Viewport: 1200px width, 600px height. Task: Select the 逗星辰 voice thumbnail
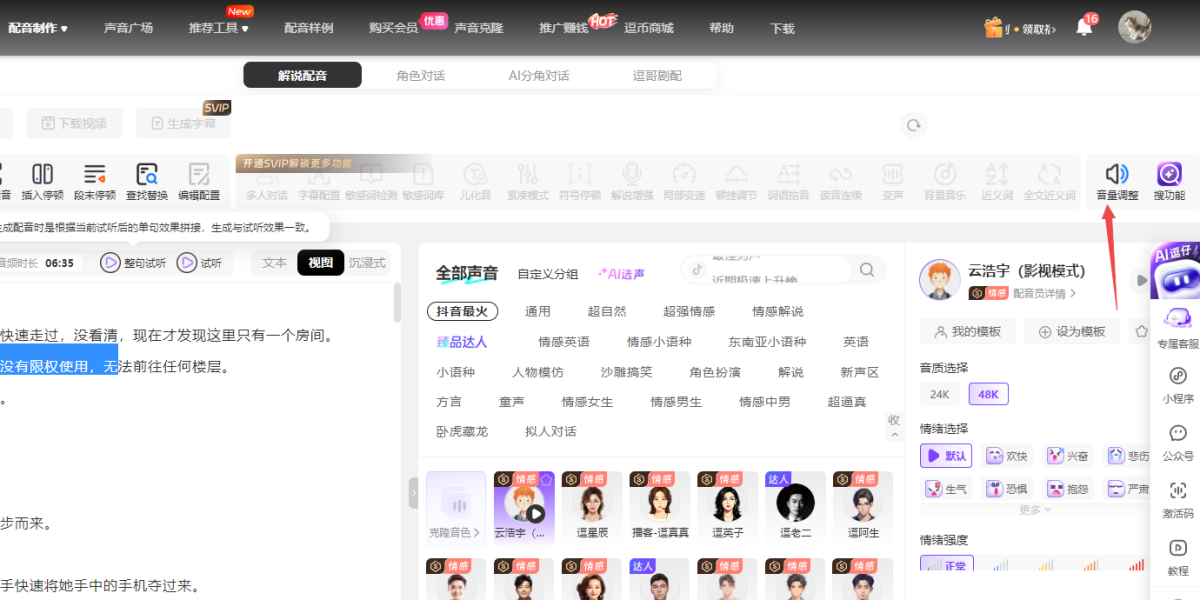[x=592, y=506]
